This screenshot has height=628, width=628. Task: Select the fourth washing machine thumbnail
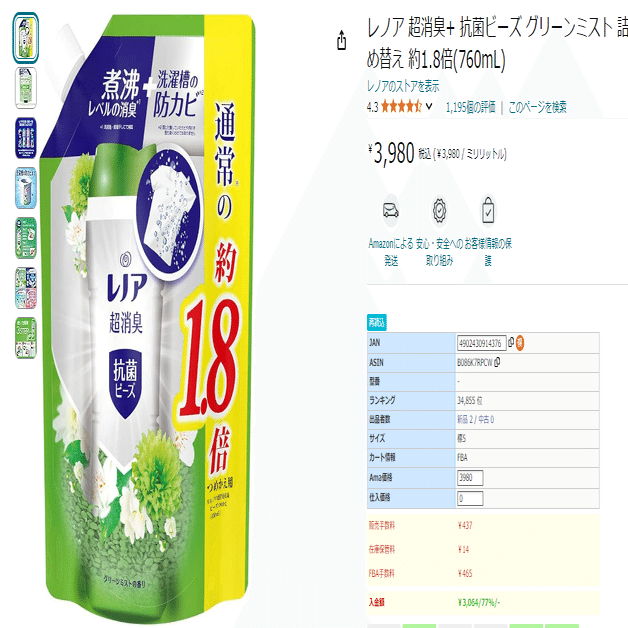(26, 188)
